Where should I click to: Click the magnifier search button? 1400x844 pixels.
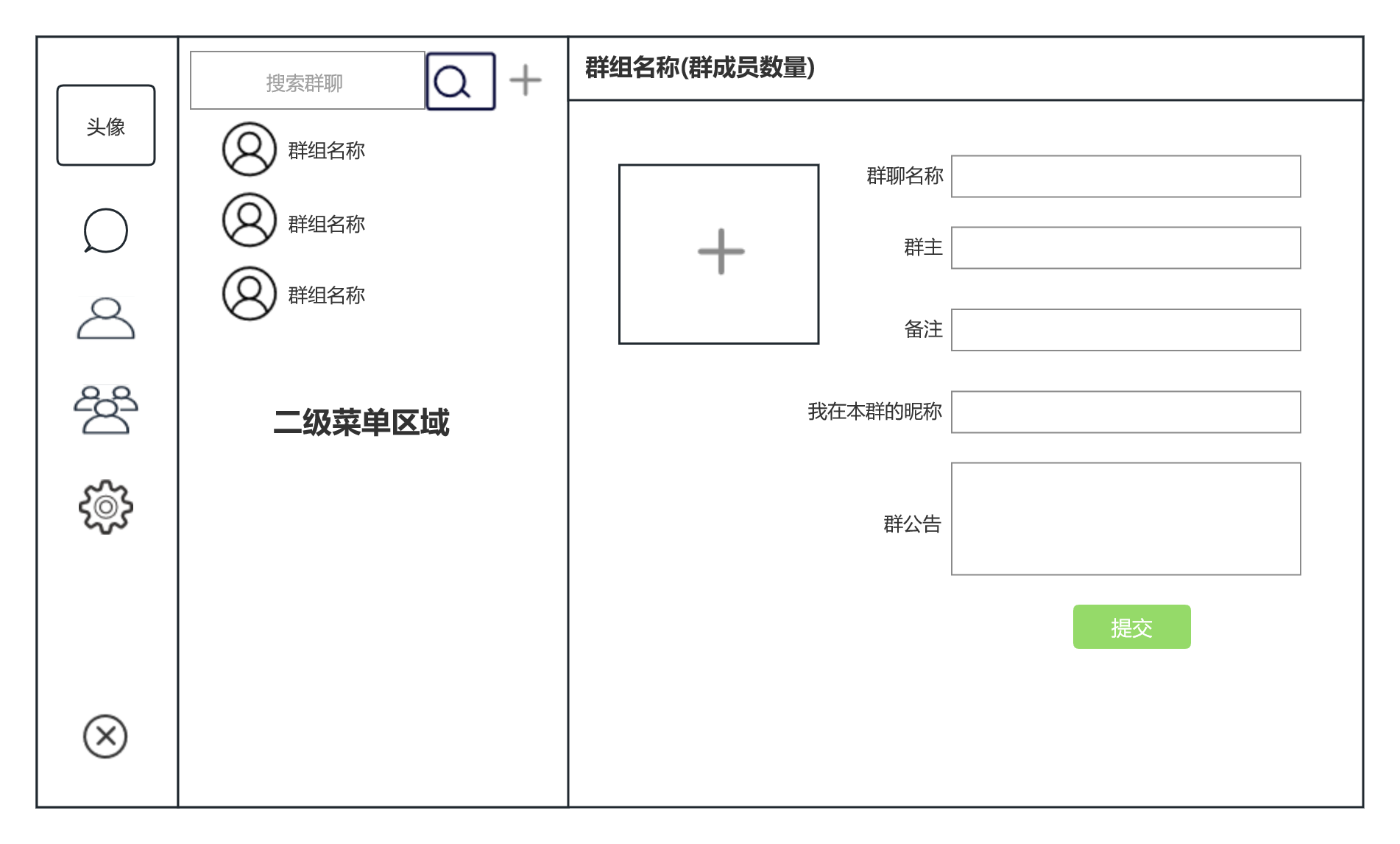point(461,81)
